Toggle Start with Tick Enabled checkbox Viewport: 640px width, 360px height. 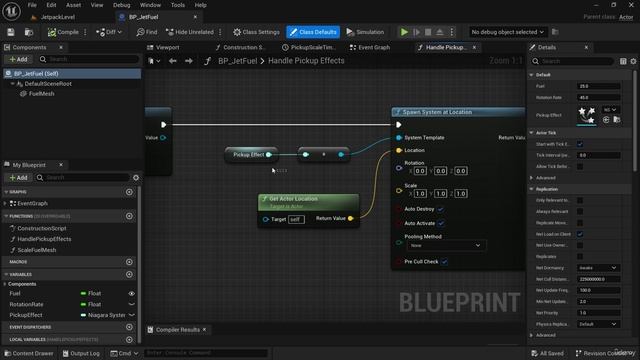click(580, 144)
